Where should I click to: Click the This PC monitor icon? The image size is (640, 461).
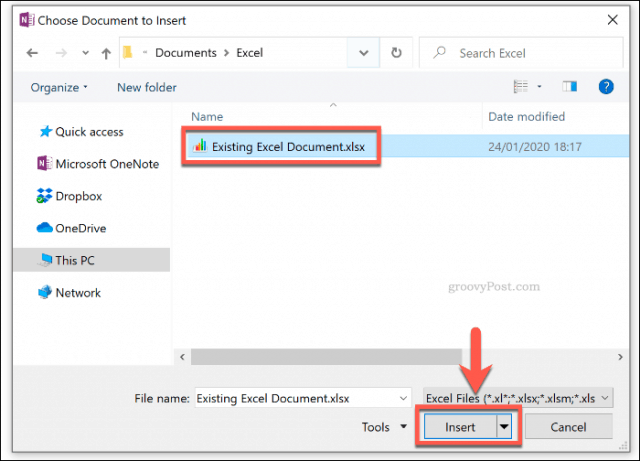[x=46, y=259]
